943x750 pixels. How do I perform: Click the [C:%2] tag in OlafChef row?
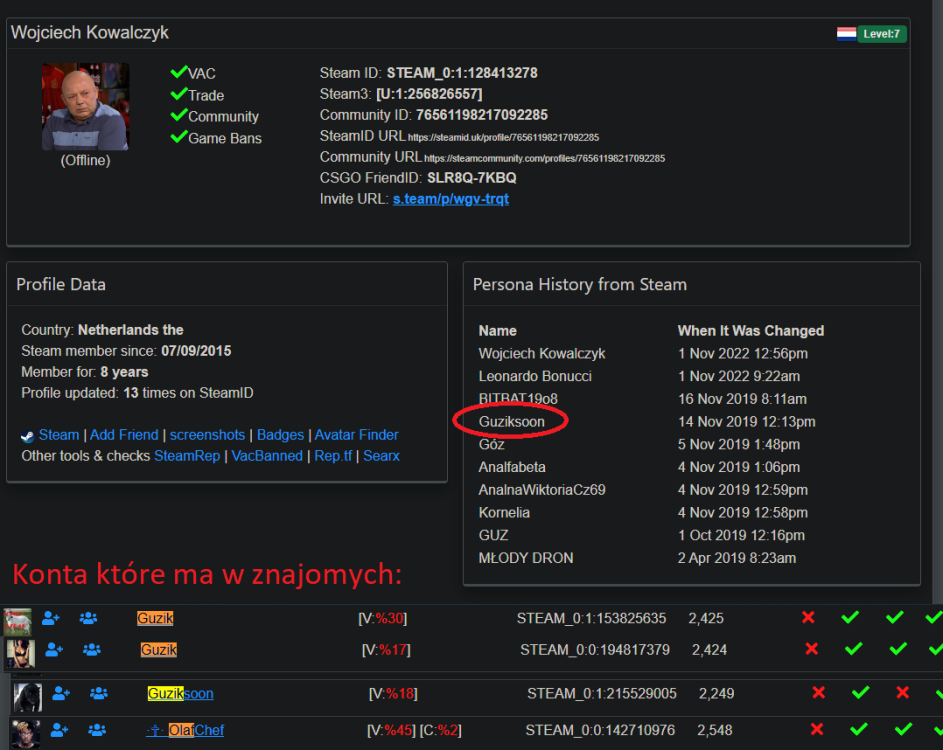click(440, 730)
